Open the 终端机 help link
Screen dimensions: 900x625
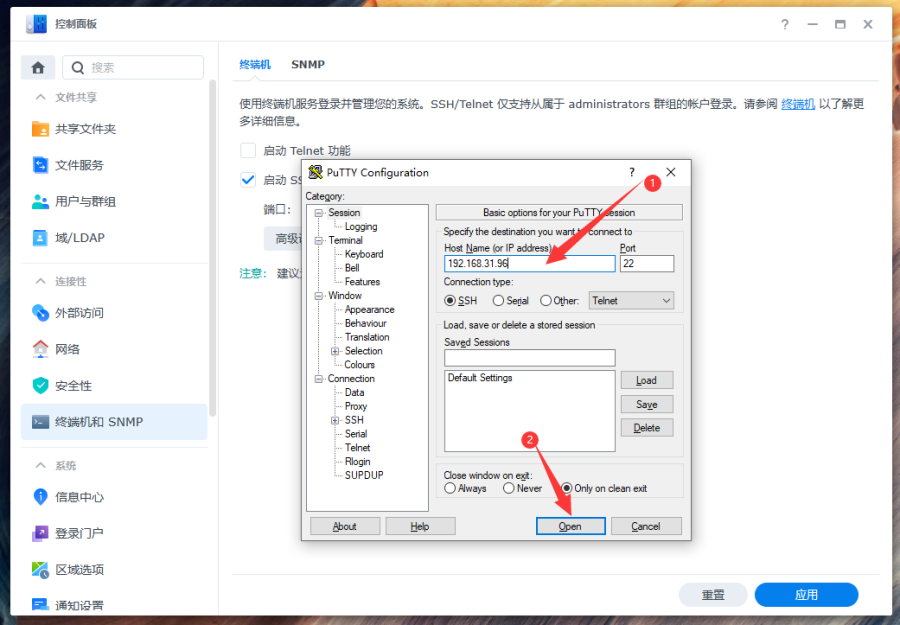[x=798, y=104]
